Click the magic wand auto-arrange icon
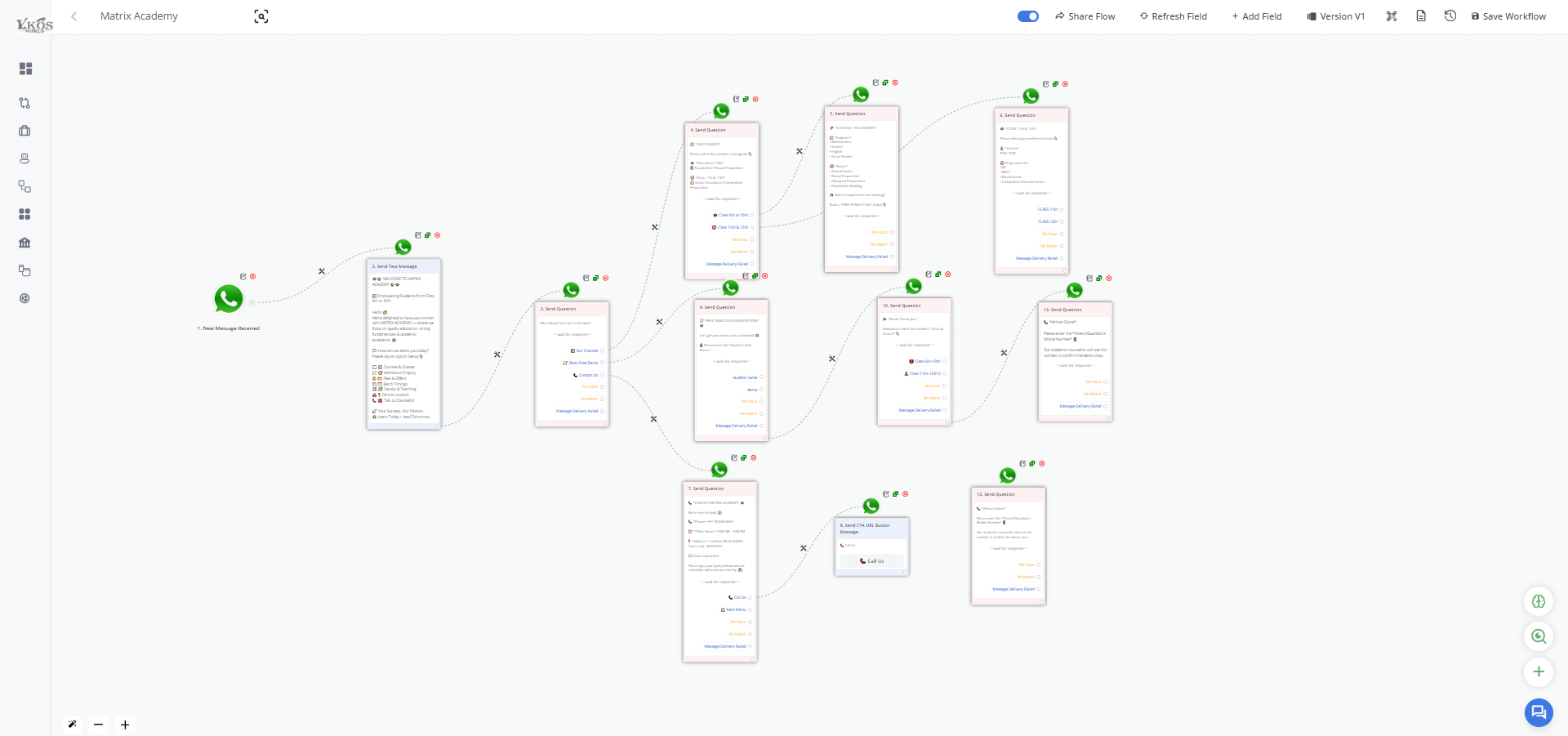This screenshot has width=1568, height=736. coord(73,724)
